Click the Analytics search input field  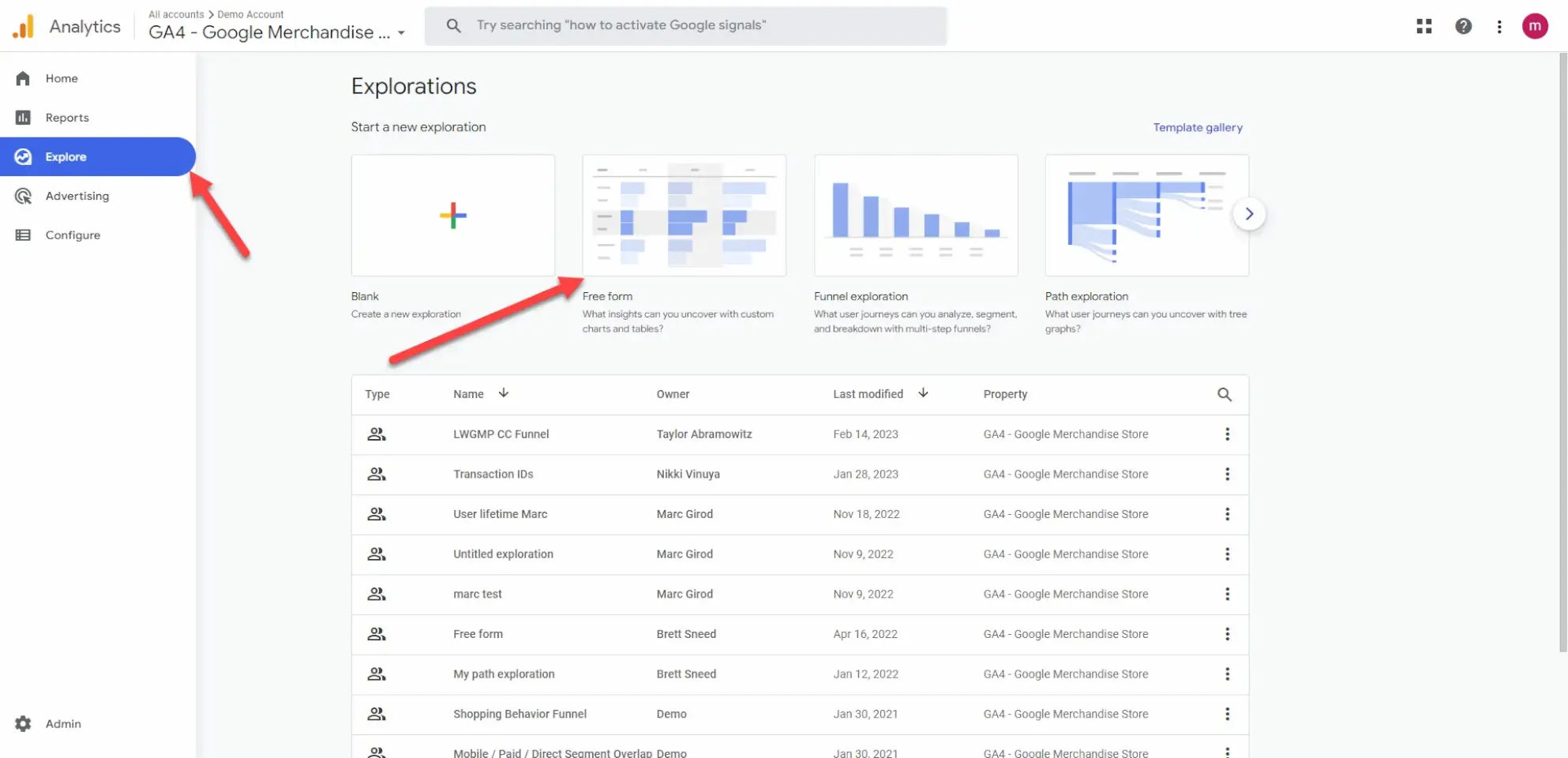685,25
